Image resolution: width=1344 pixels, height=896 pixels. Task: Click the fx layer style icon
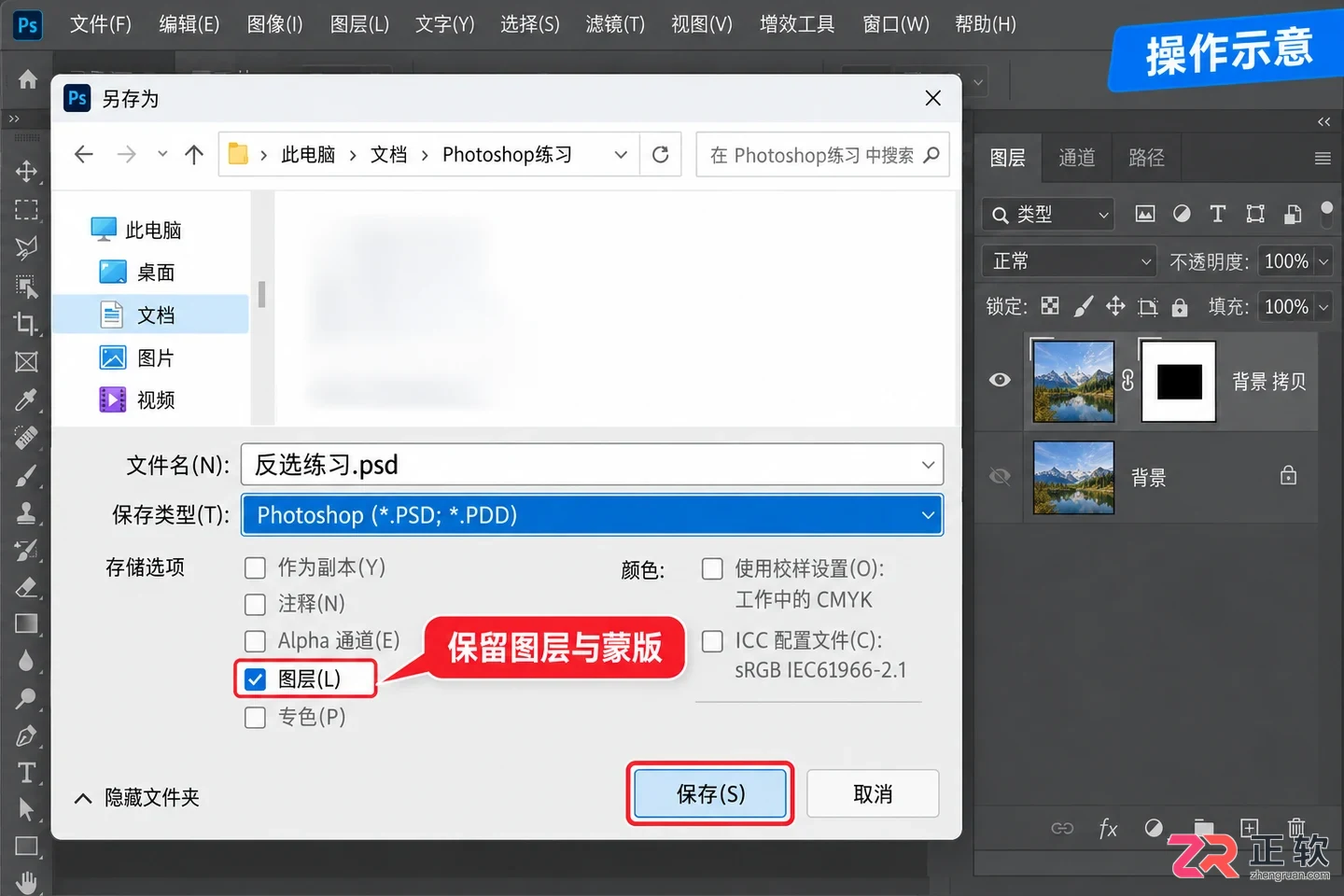point(1108,828)
